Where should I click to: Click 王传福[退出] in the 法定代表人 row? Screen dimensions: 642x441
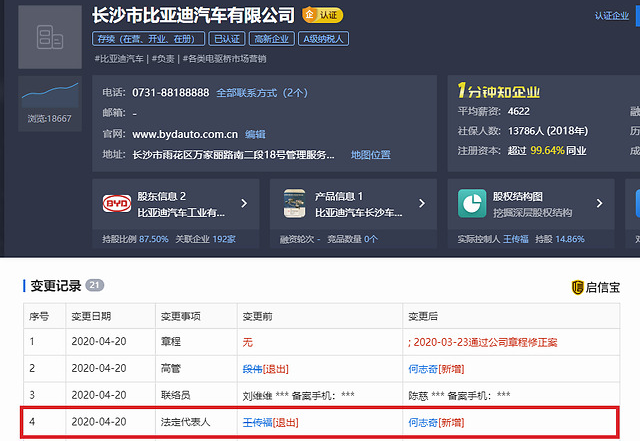click(x=271, y=423)
